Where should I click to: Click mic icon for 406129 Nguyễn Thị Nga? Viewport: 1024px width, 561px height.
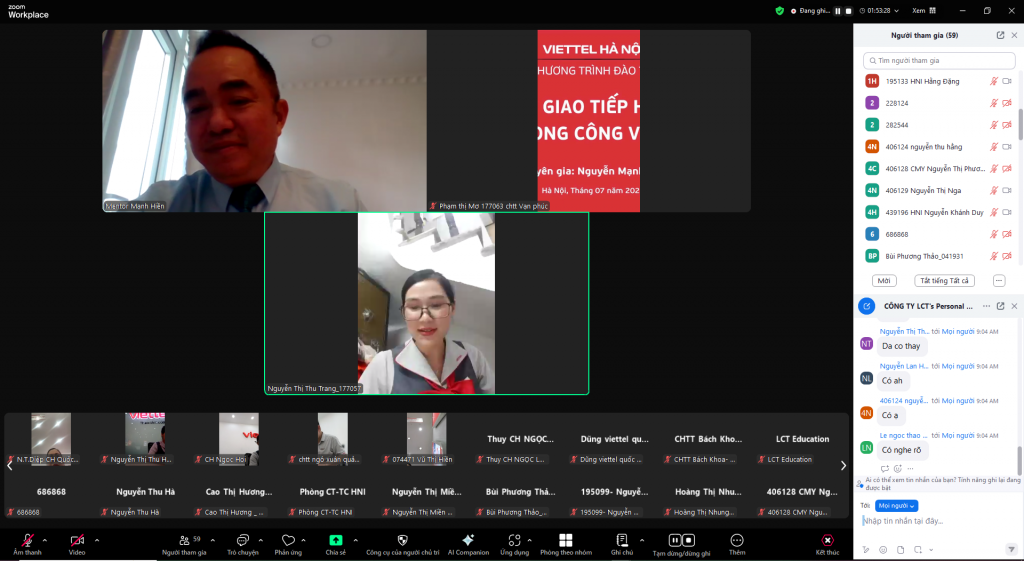[x=994, y=190]
